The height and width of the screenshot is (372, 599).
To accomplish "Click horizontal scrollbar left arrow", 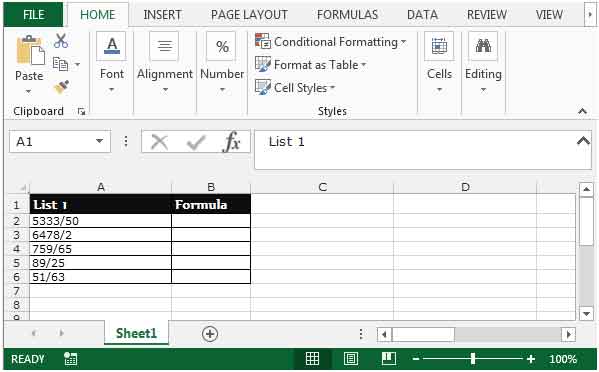I will (x=384, y=335).
